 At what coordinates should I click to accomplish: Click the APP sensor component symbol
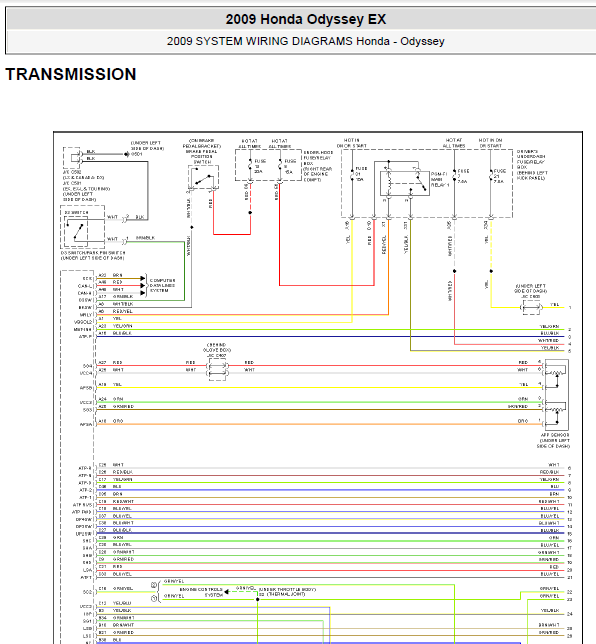pyautogui.click(x=557, y=395)
